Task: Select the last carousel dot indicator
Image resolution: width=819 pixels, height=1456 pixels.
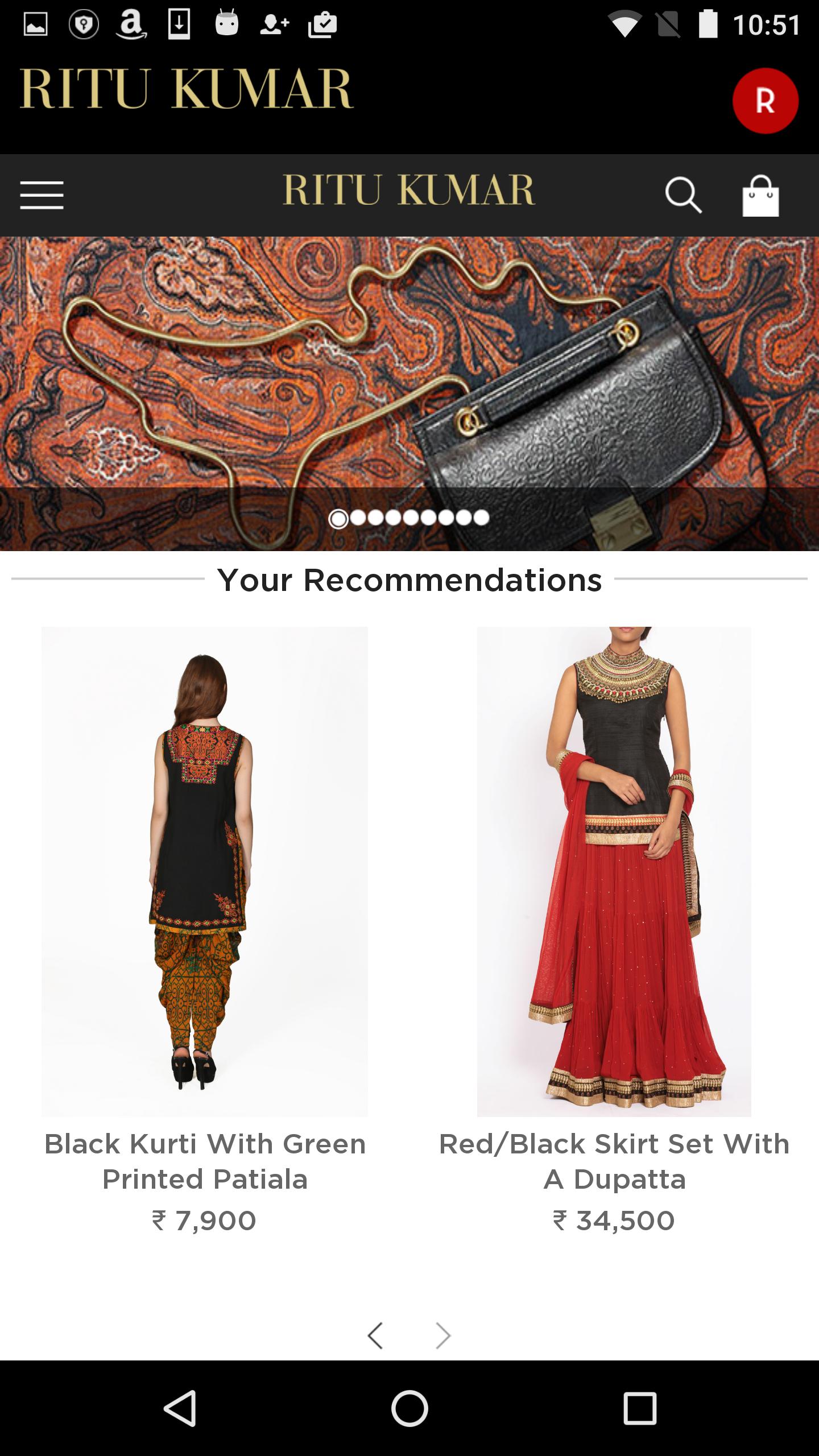Action: [481, 518]
